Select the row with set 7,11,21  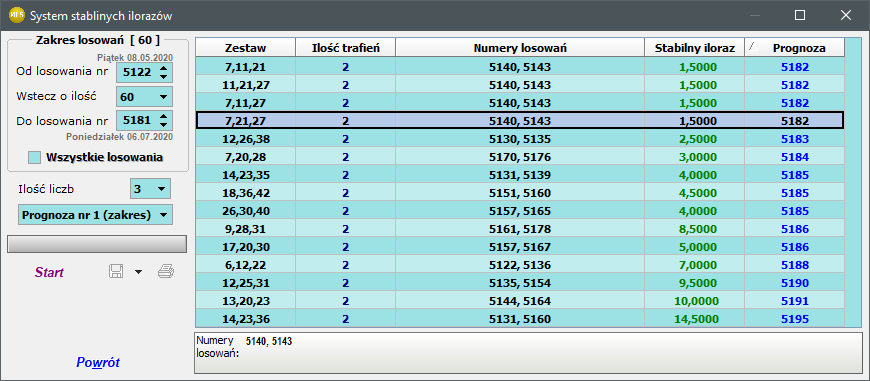(520, 67)
